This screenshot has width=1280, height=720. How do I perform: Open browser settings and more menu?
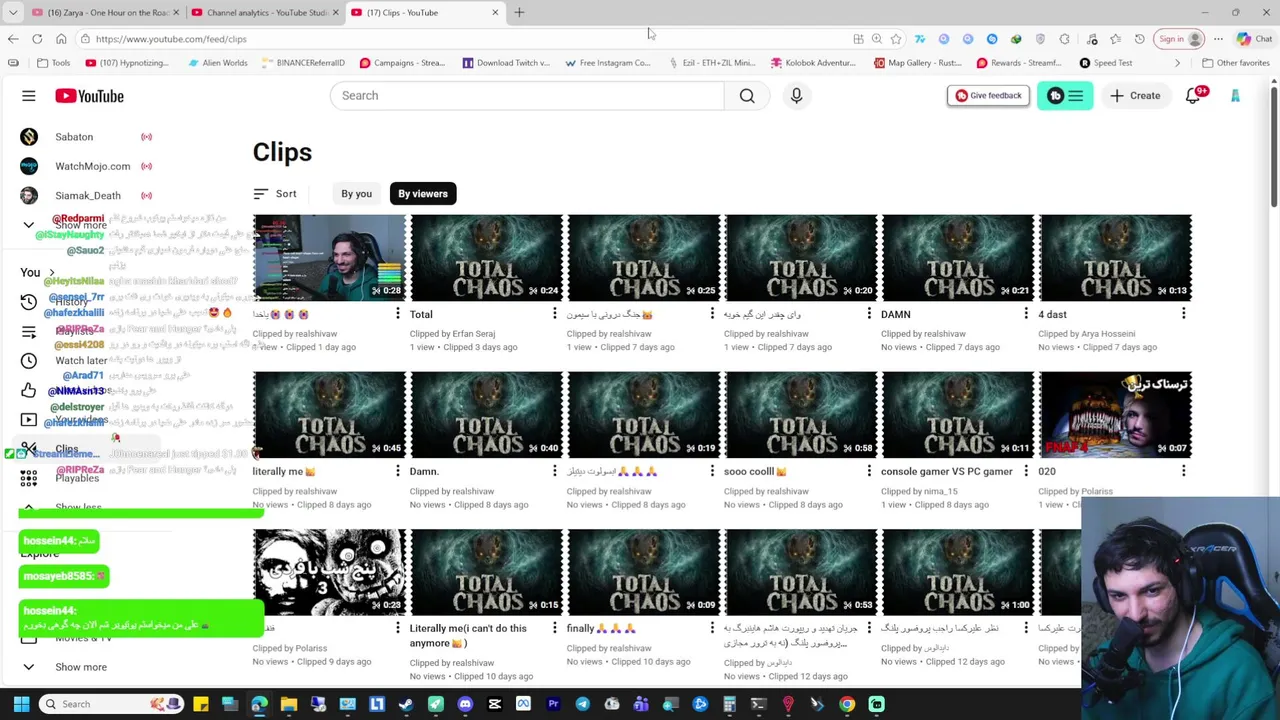[x=1218, y=39]
